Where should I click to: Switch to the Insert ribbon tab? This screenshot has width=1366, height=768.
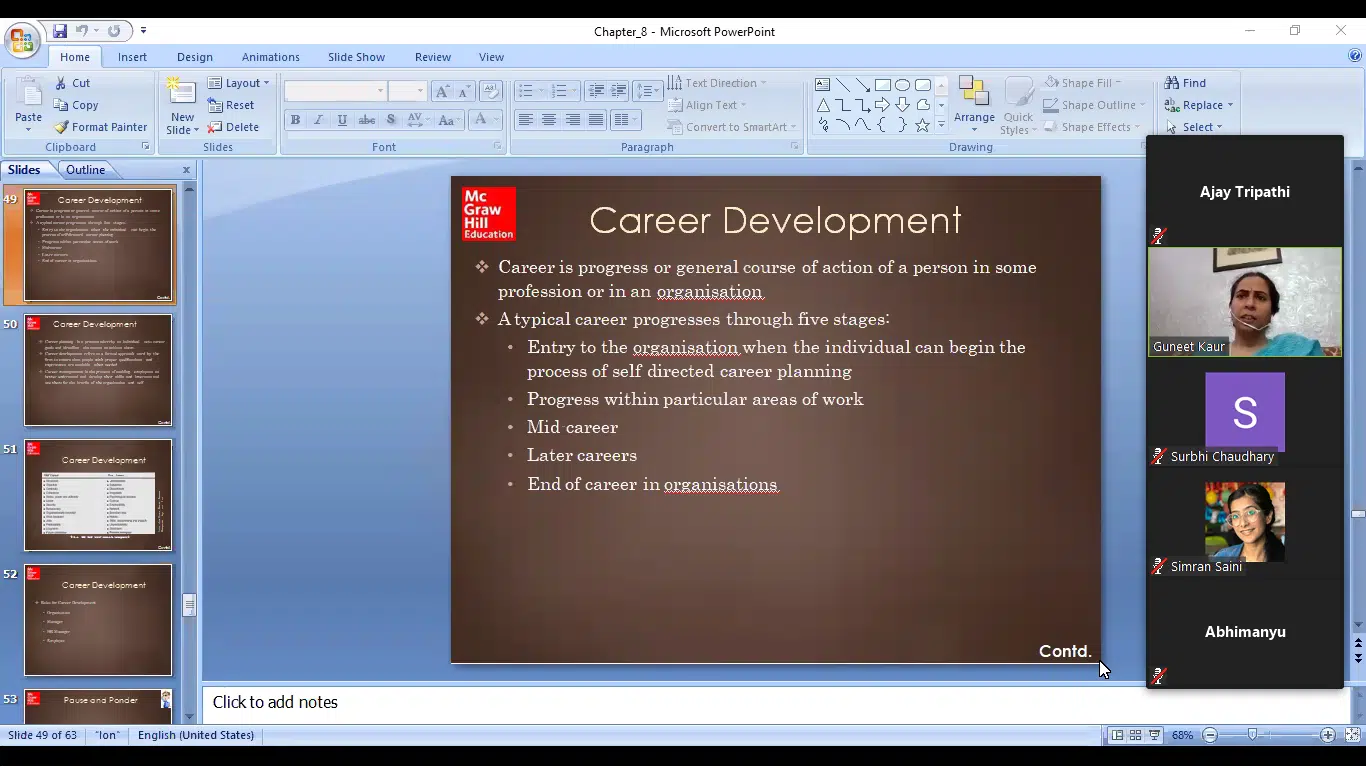coord(132,57)
